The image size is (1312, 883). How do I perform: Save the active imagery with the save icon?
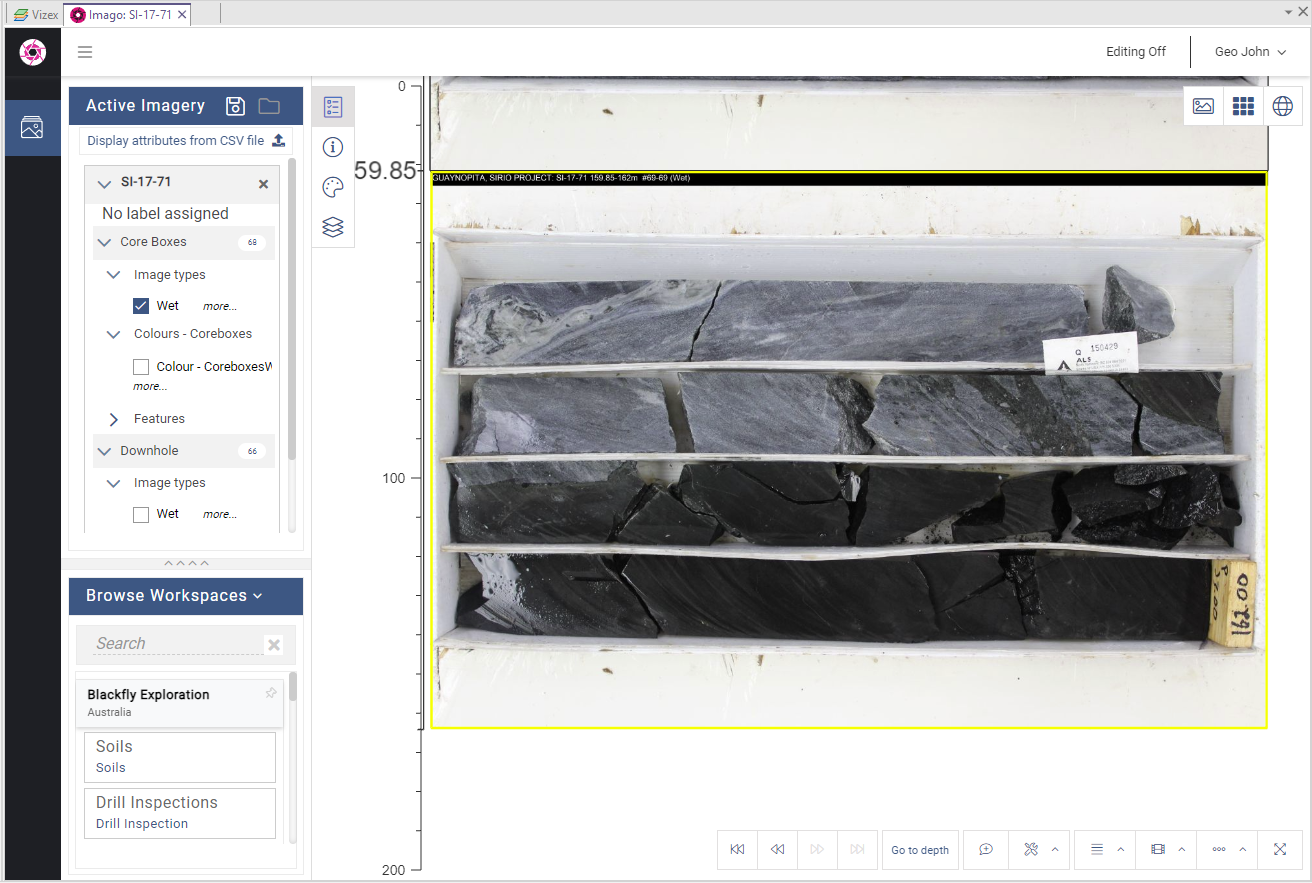(235, 105)
